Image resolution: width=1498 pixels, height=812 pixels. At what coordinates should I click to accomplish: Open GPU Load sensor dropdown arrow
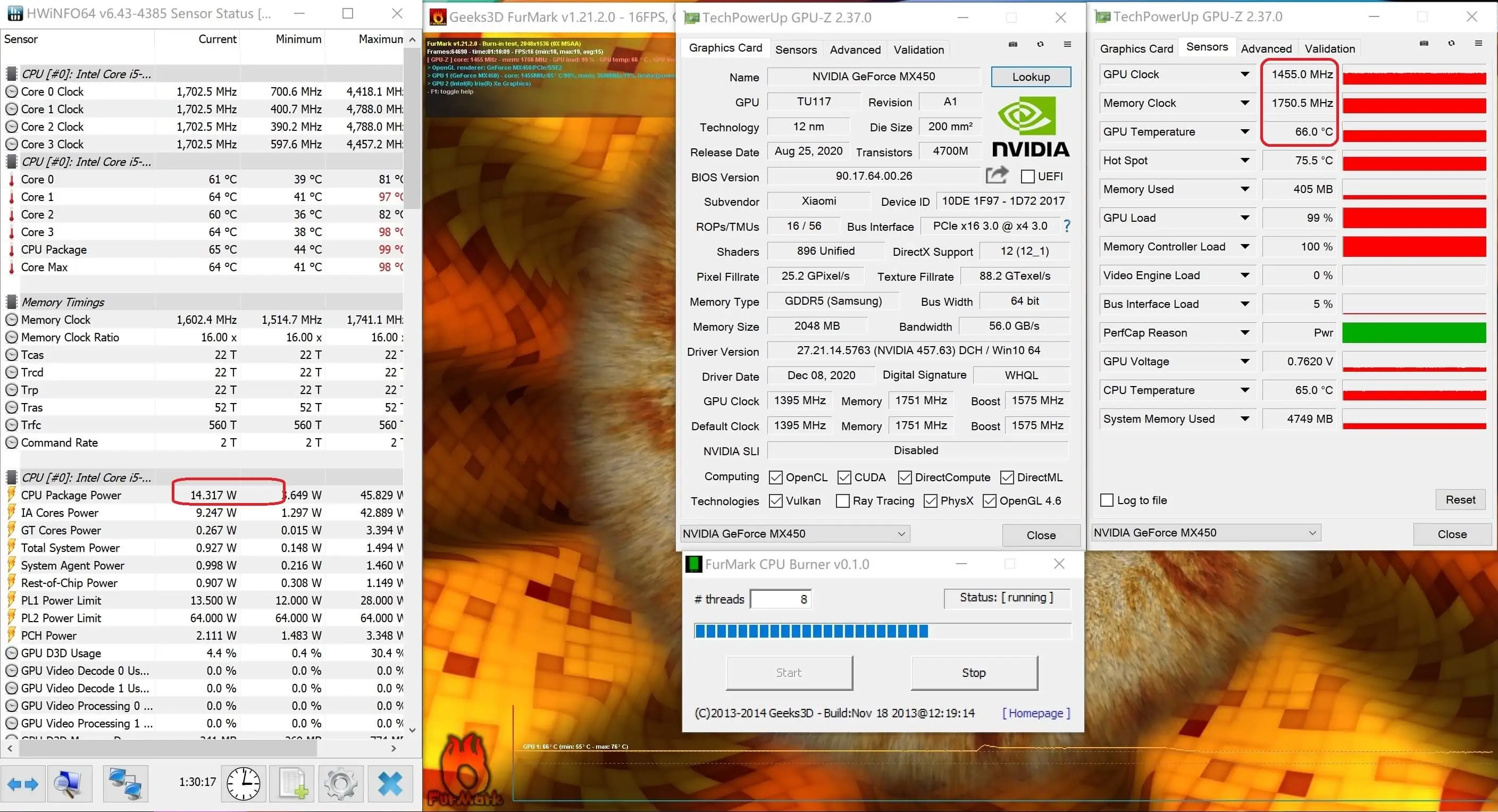pos(1244,218)
